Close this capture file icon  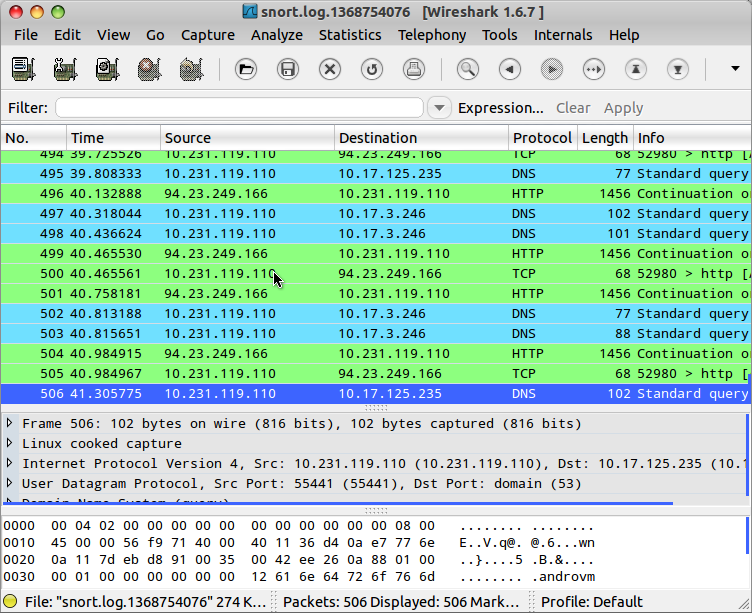pos(330,70)
